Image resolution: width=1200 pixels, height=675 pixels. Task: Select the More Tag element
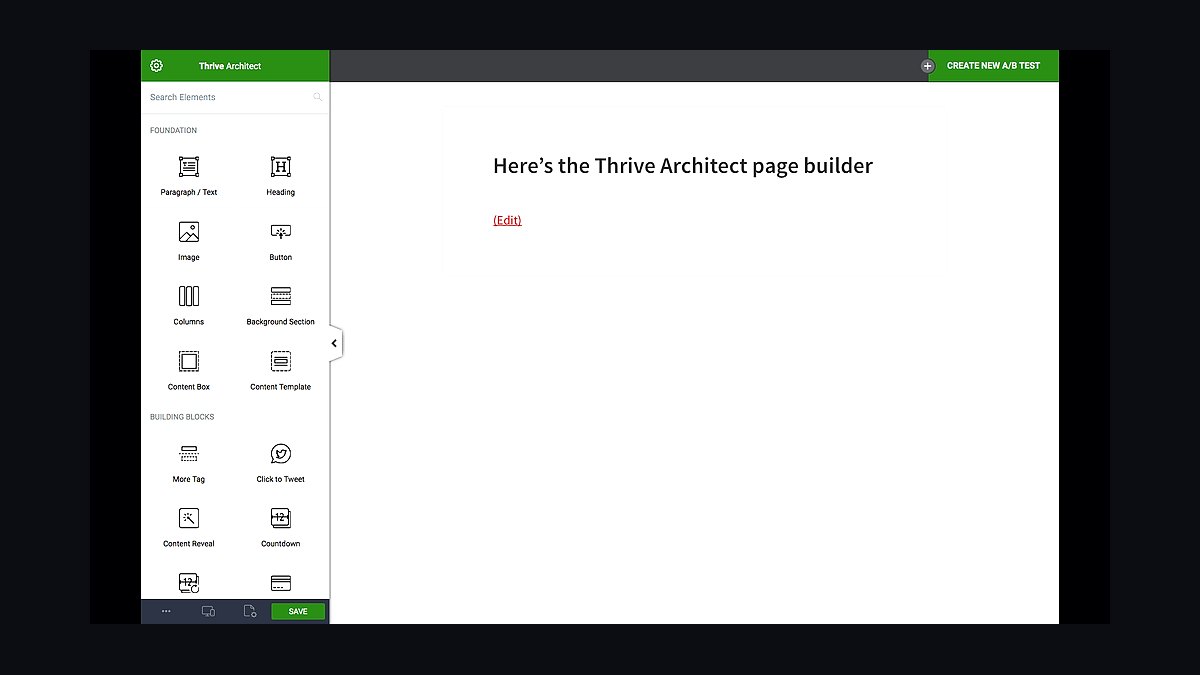189,463
